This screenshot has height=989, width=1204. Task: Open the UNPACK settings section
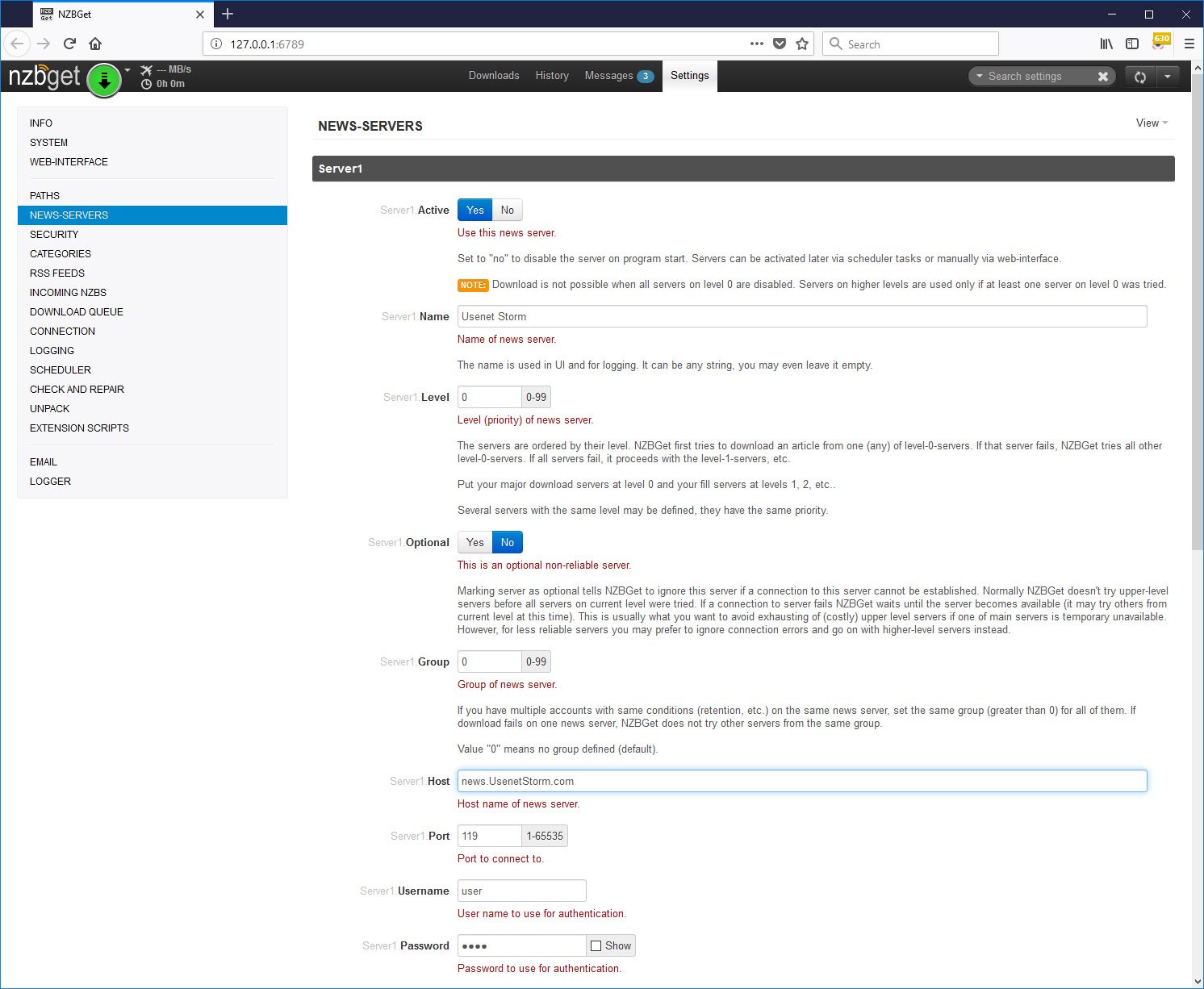(153, 408)
